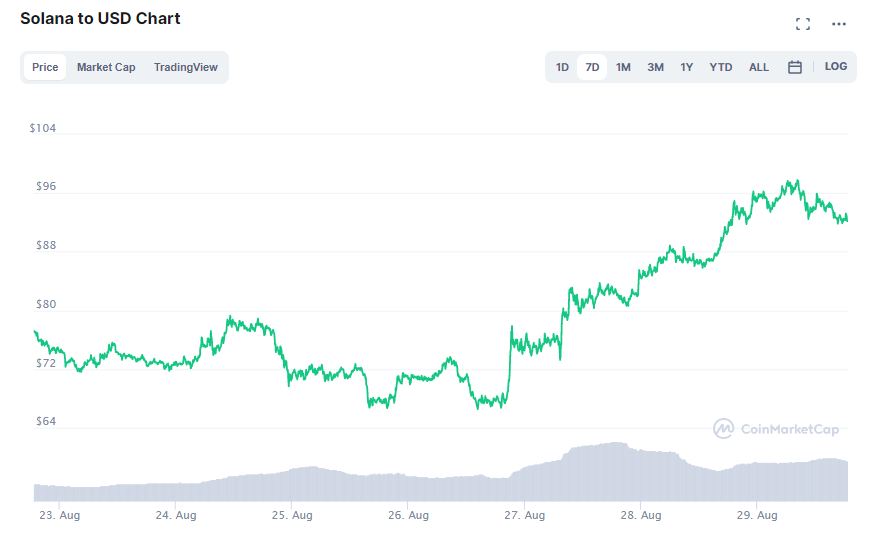Image resolution: width=875 pixels, height=537 pixels.
Task: Click the $96 price axis label
Action: click(48, 186)
